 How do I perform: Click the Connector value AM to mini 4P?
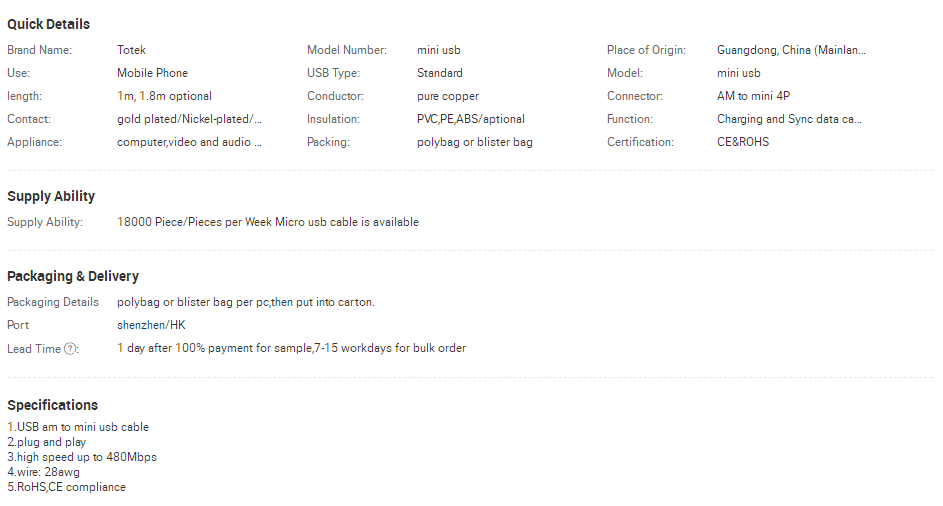[754, 96]
